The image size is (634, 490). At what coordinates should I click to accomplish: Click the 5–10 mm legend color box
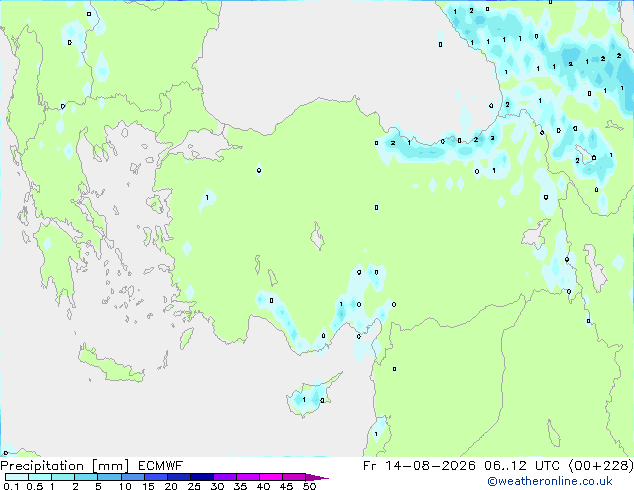(x=109, y=477)
